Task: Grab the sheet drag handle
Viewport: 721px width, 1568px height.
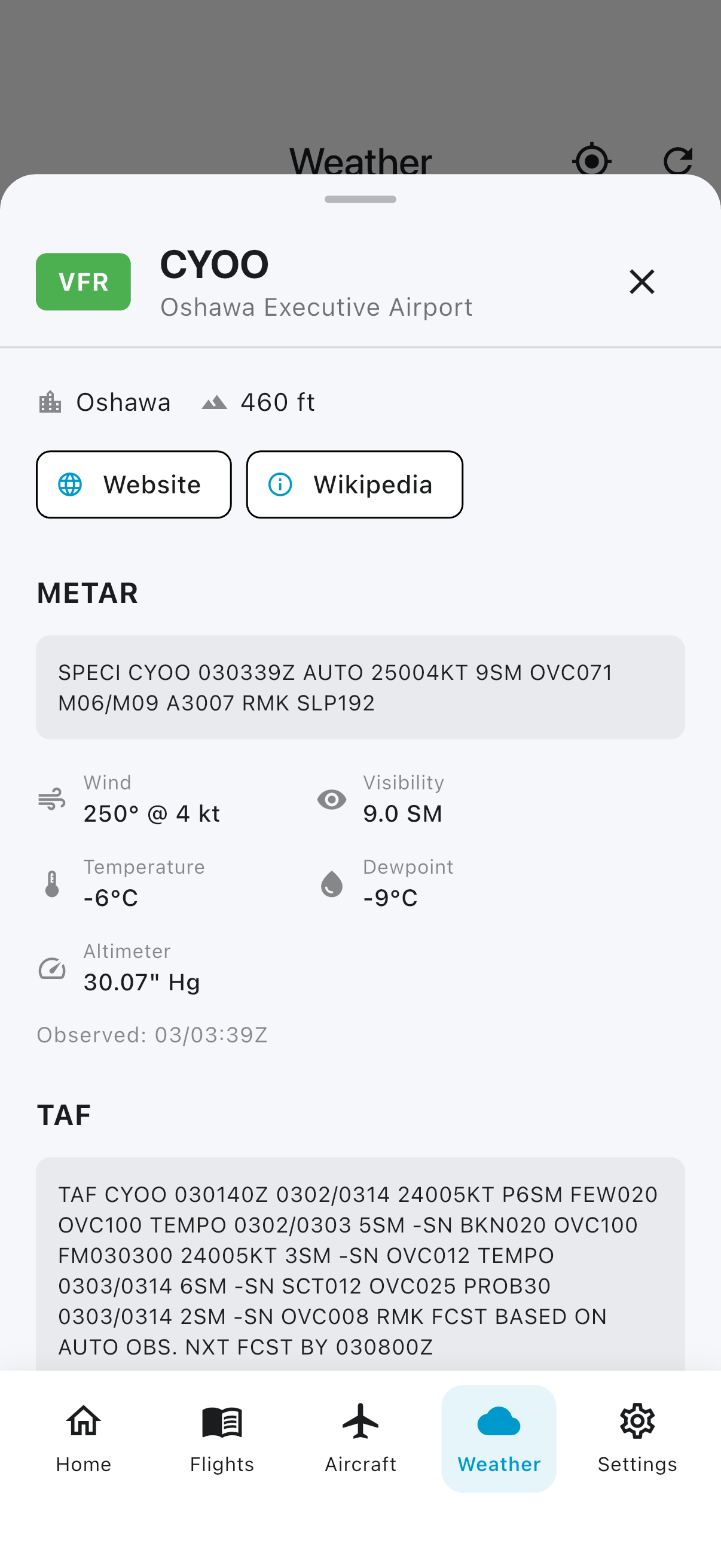Action: (x=360, y=199)
